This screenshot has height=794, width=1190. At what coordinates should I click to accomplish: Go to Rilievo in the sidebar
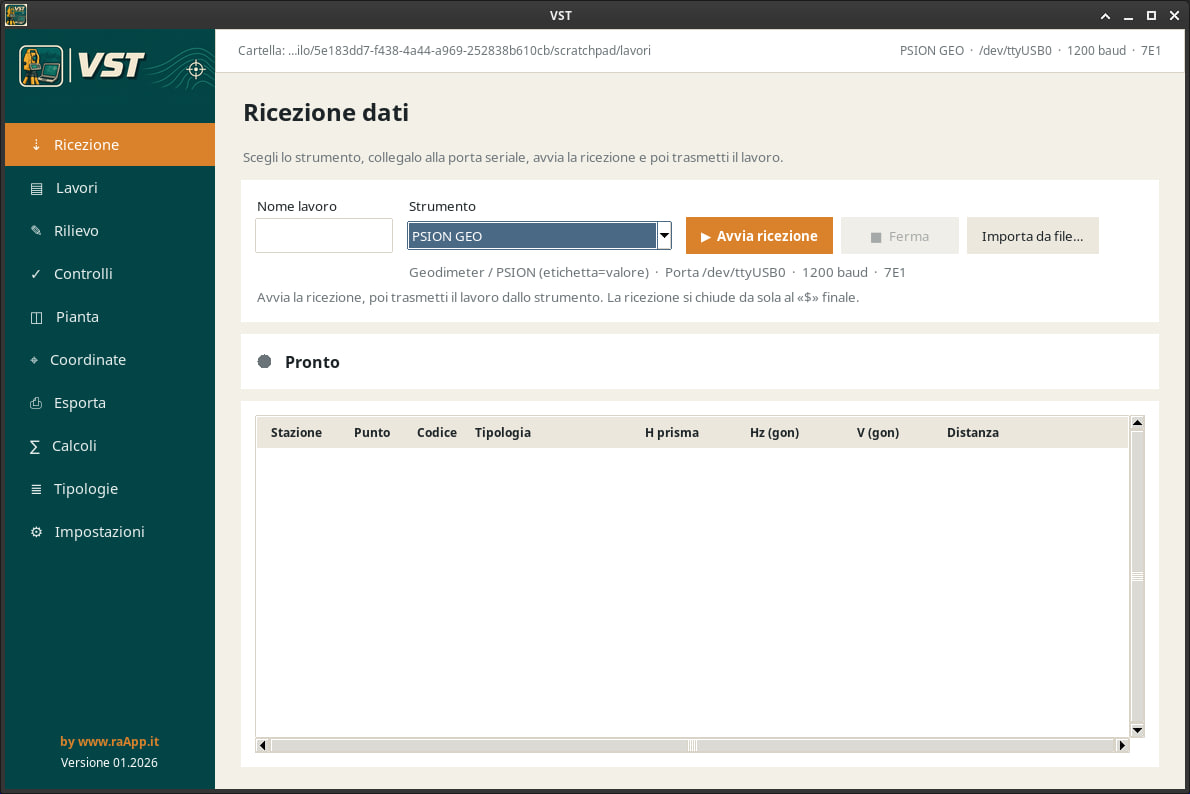click(x=110, y=231)
